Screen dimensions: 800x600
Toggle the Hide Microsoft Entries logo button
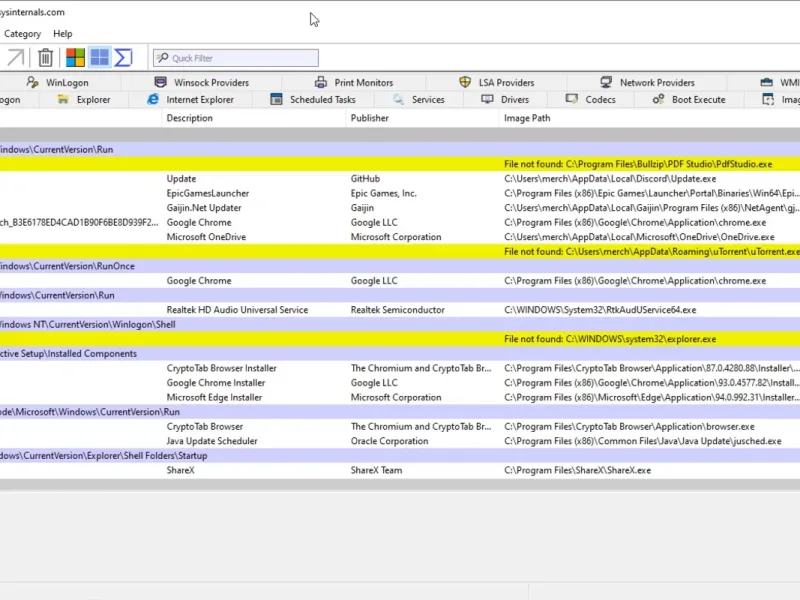click(75, 58)
